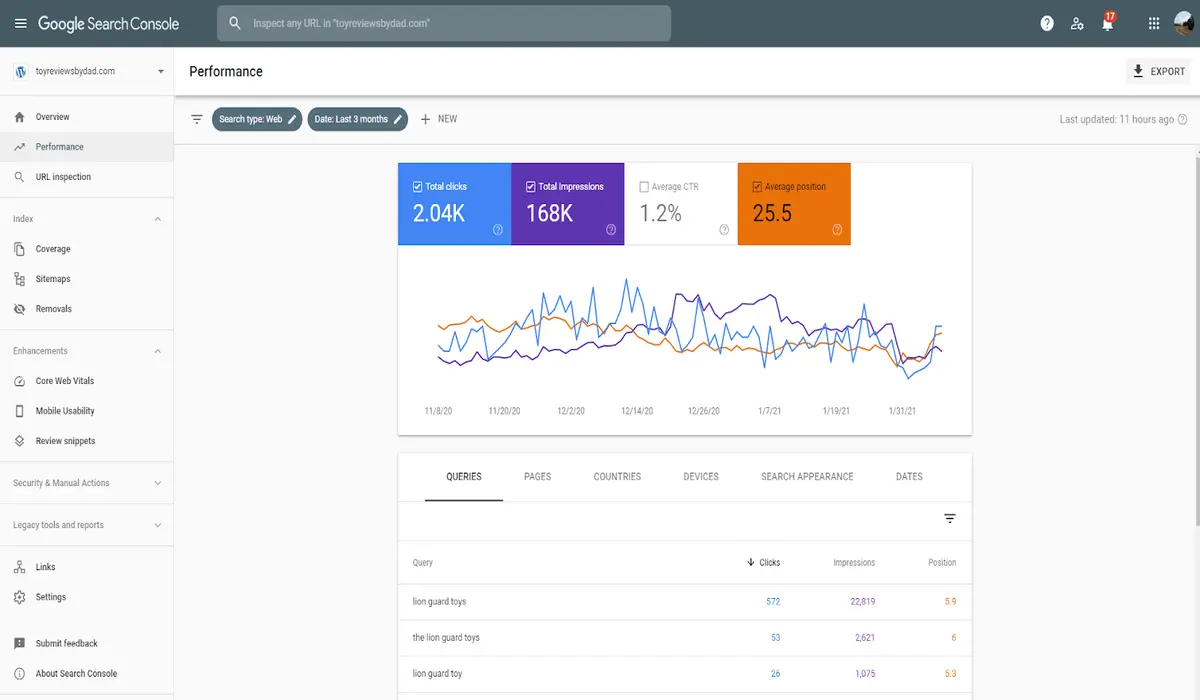Screen dimensions: 1200x700
Task: Switch to the Pages tab
Action: pos(537,477)
